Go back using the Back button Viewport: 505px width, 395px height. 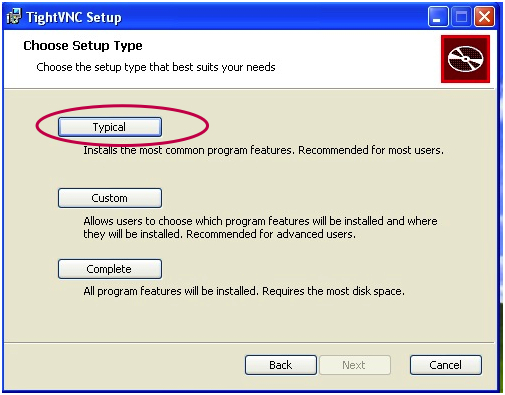pos(281,365)
